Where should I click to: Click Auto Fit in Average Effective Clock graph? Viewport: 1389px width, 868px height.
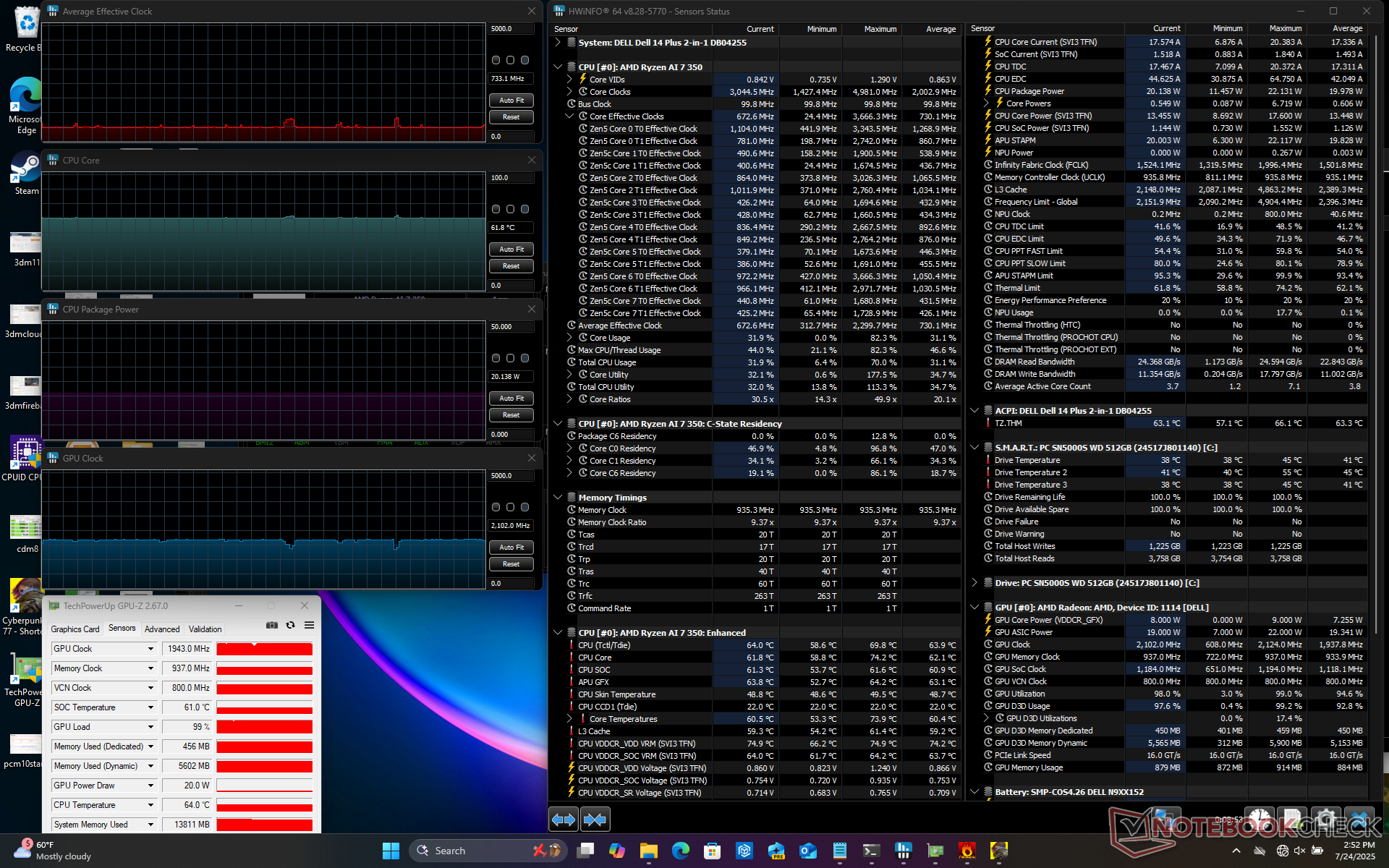tap(511, 101)
